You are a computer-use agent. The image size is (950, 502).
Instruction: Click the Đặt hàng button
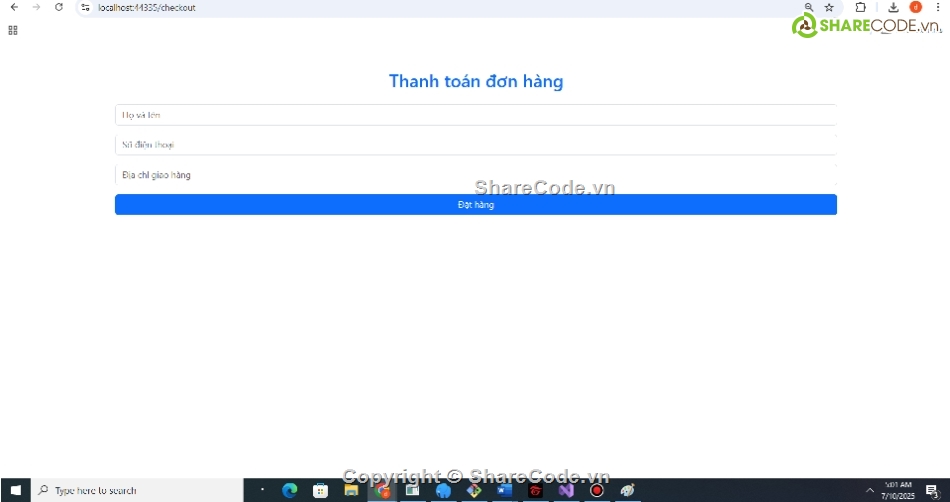tap(476, 205)
